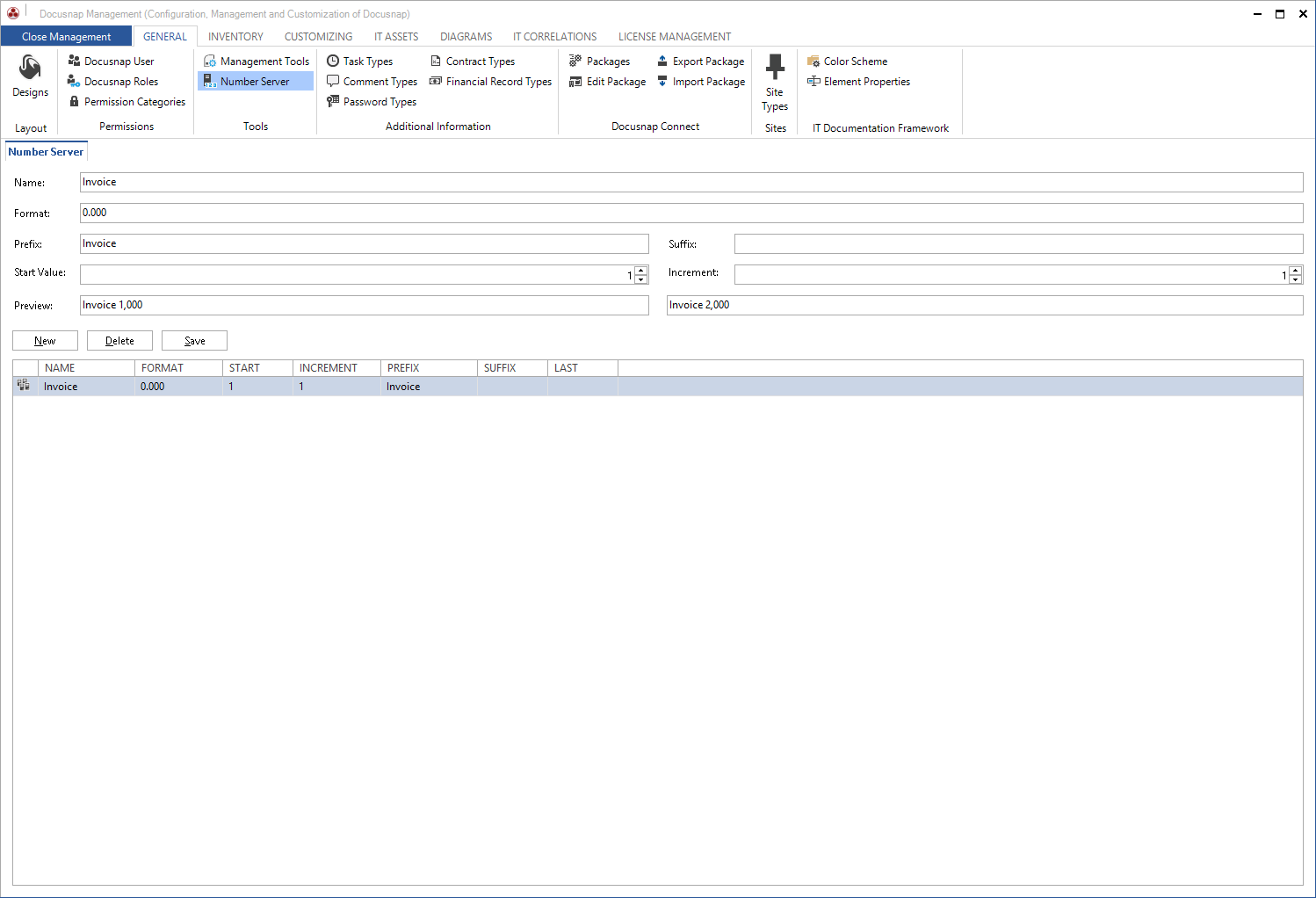Sort by the INCREMENT column header
The image size is (1316, 898).
coord(336,367)
